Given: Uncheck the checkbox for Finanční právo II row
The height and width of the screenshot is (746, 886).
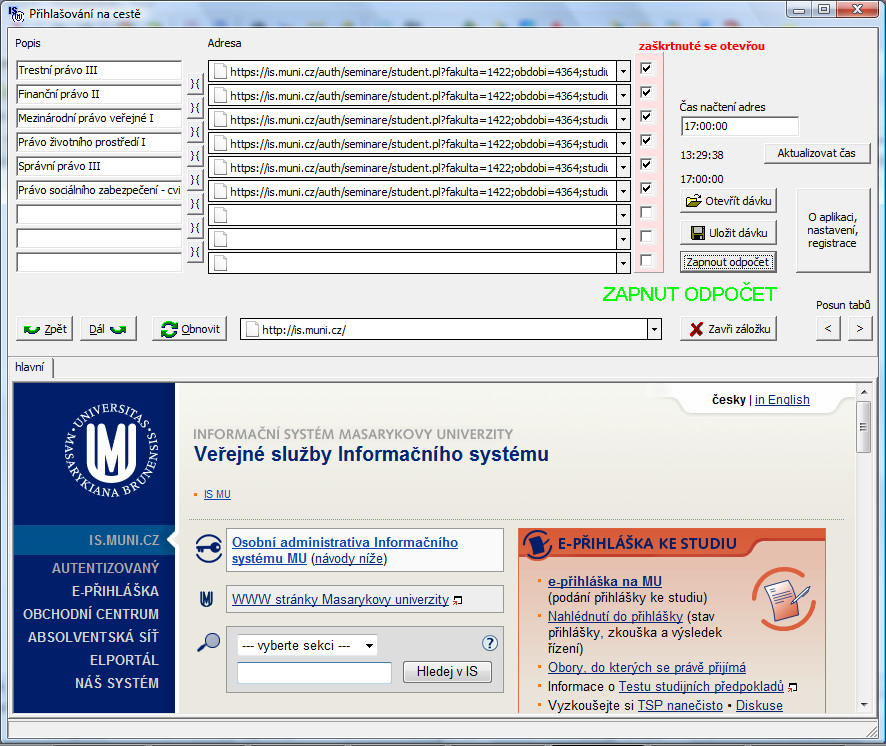Looking at the screenshot, I should (646, 92).
